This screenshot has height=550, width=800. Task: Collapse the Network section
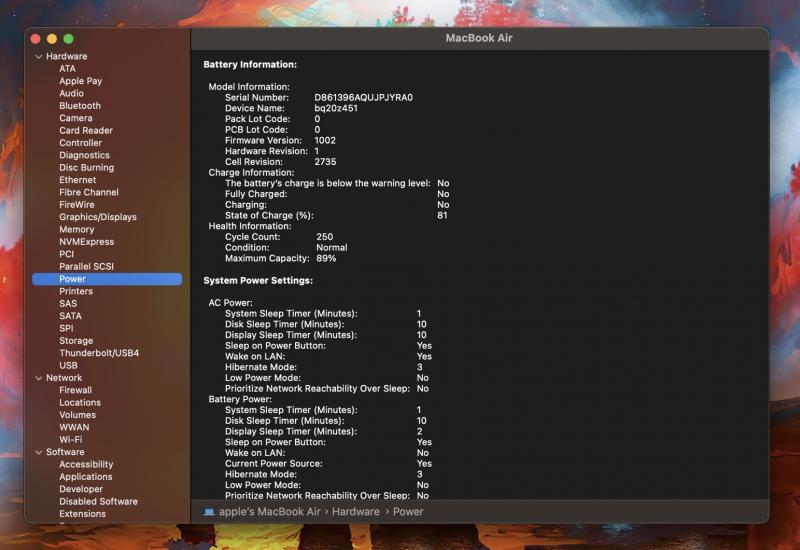(39, 378)
